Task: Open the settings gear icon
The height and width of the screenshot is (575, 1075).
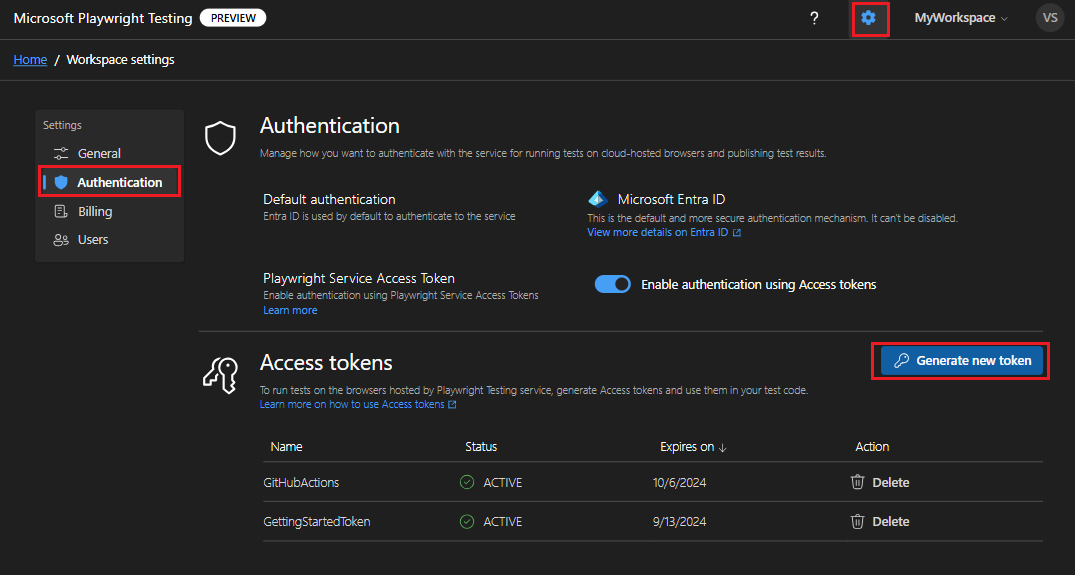Action: (868, 18)
